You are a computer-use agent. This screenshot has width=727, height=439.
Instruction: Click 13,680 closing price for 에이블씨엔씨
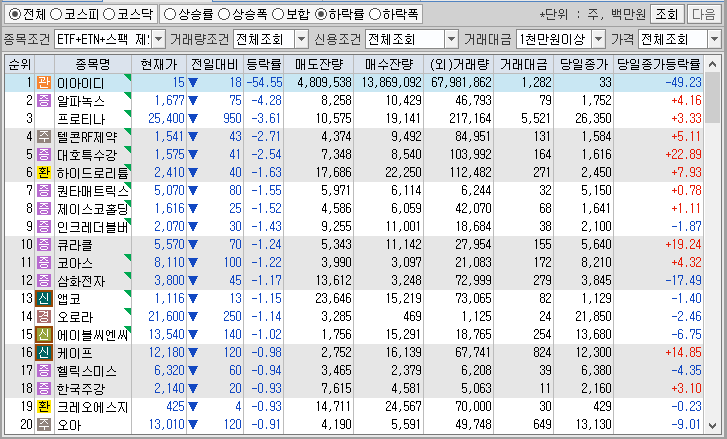[593, 334]
